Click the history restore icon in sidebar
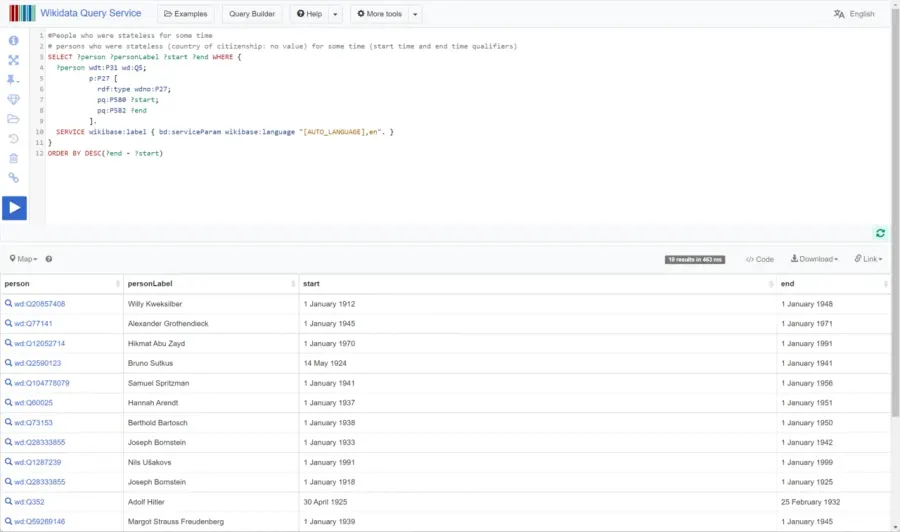This screenshot has height=532, width=900. tap(13, 138)
